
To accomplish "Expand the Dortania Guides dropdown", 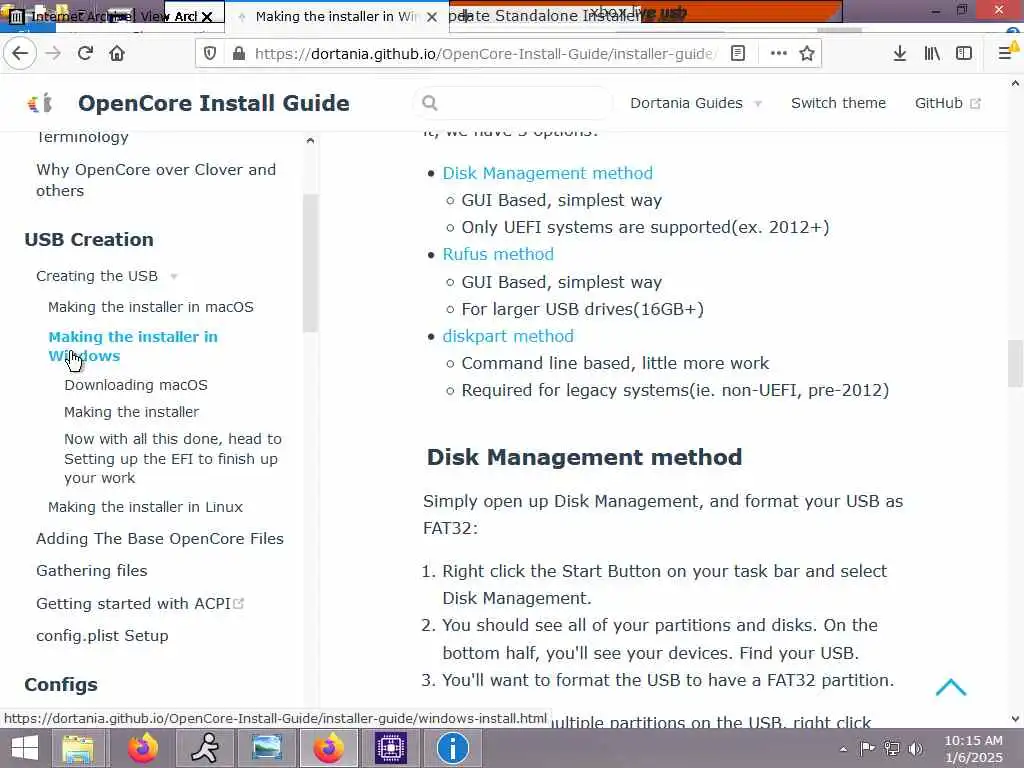I will (696, 103).
